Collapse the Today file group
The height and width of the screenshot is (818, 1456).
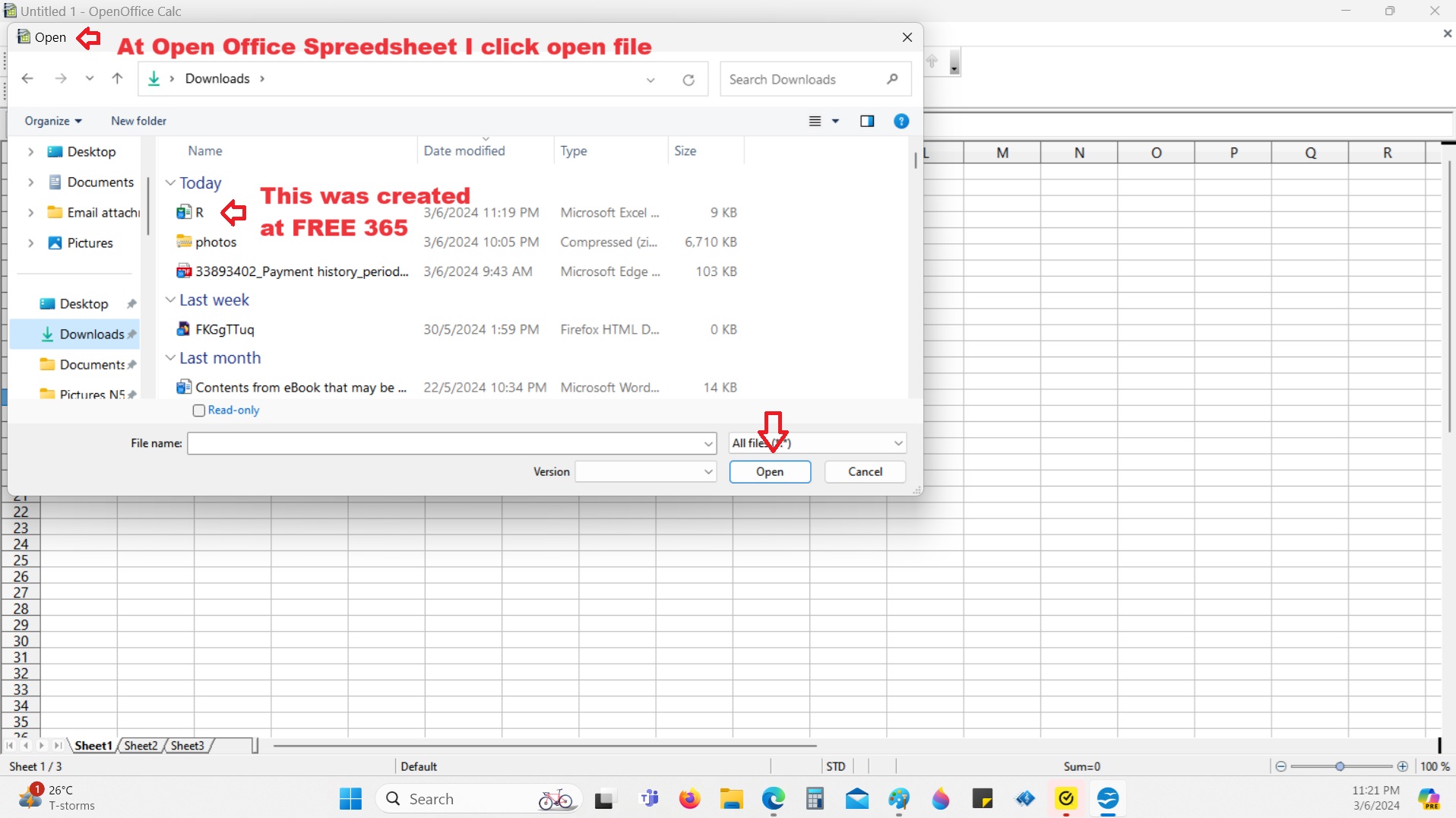(x=171, y=183)
